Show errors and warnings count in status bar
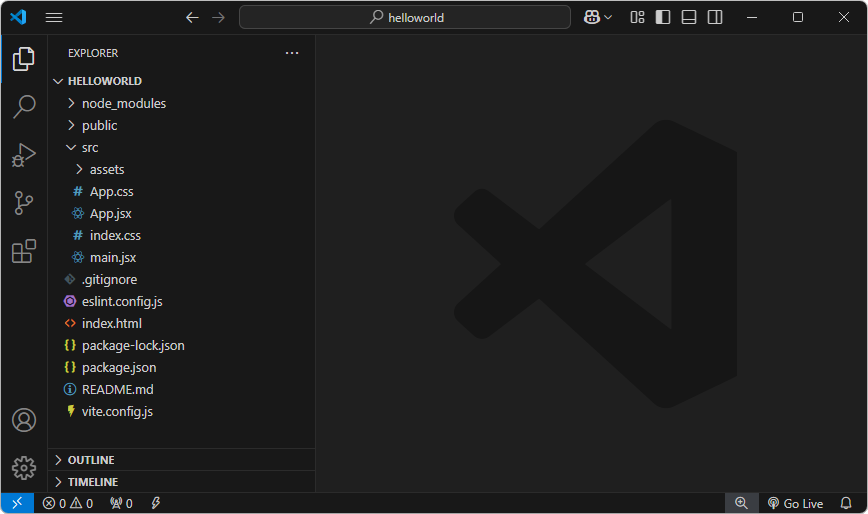Viewport: 868px width, 514px height. [68, 503]
